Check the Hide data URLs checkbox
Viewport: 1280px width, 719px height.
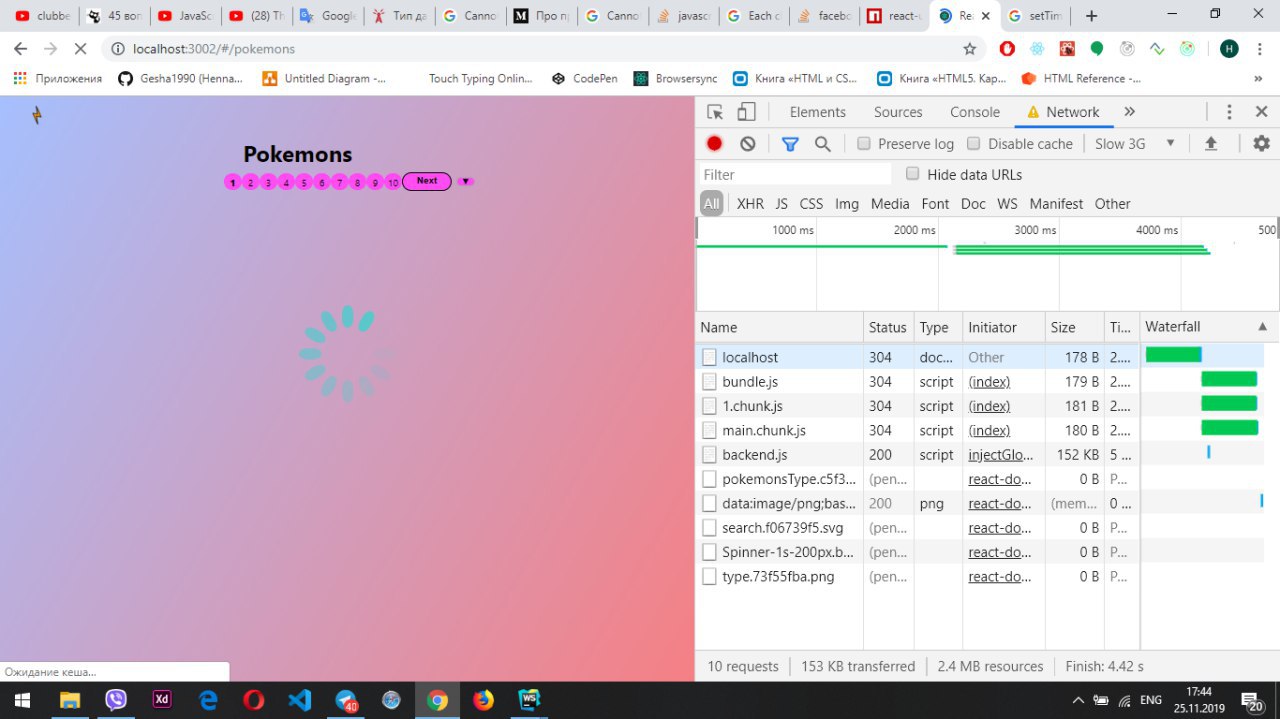click(x=912, y=173)
